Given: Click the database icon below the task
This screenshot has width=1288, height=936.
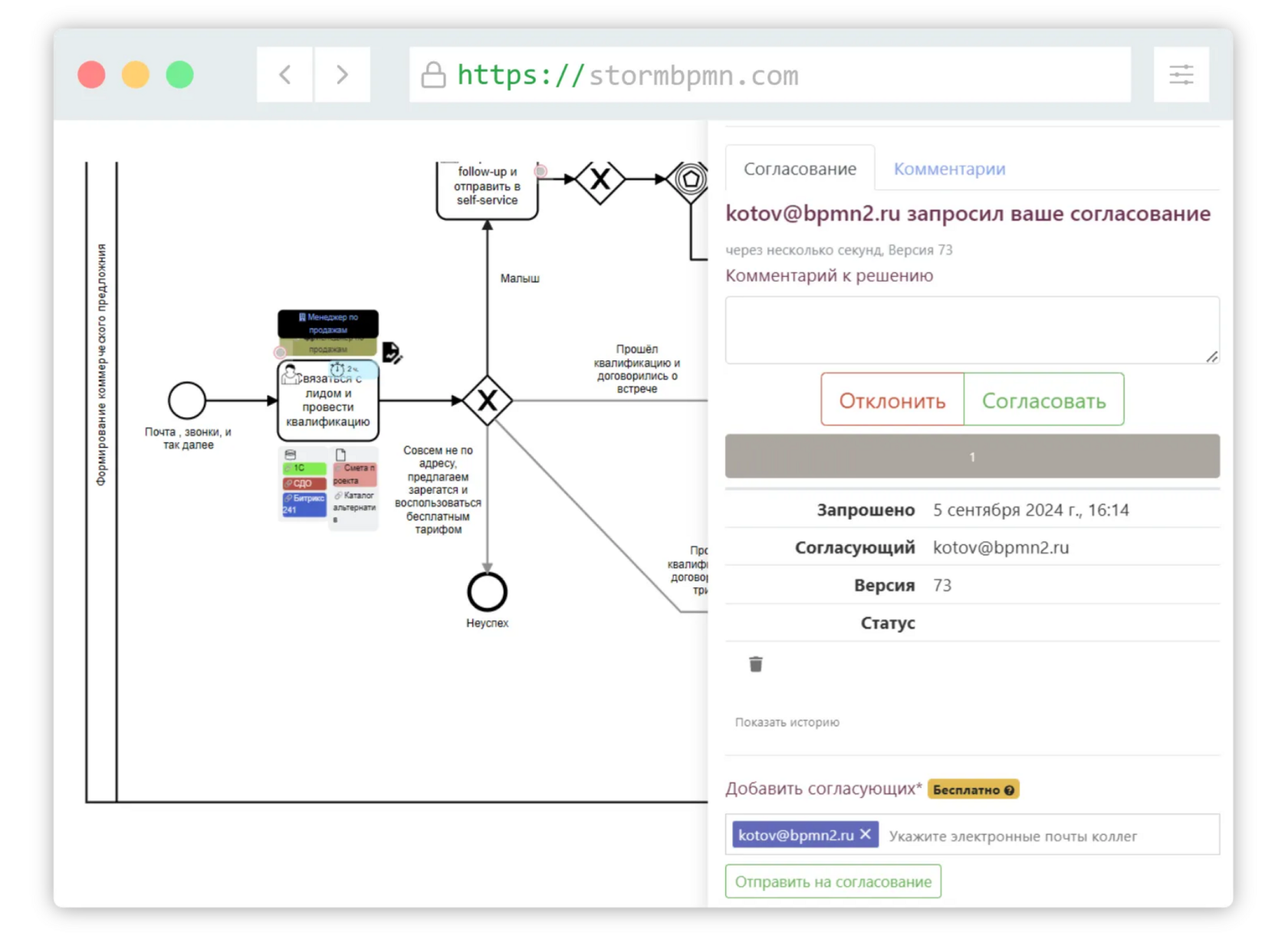Looking at the screenshot, I should [x=291, y=455].
